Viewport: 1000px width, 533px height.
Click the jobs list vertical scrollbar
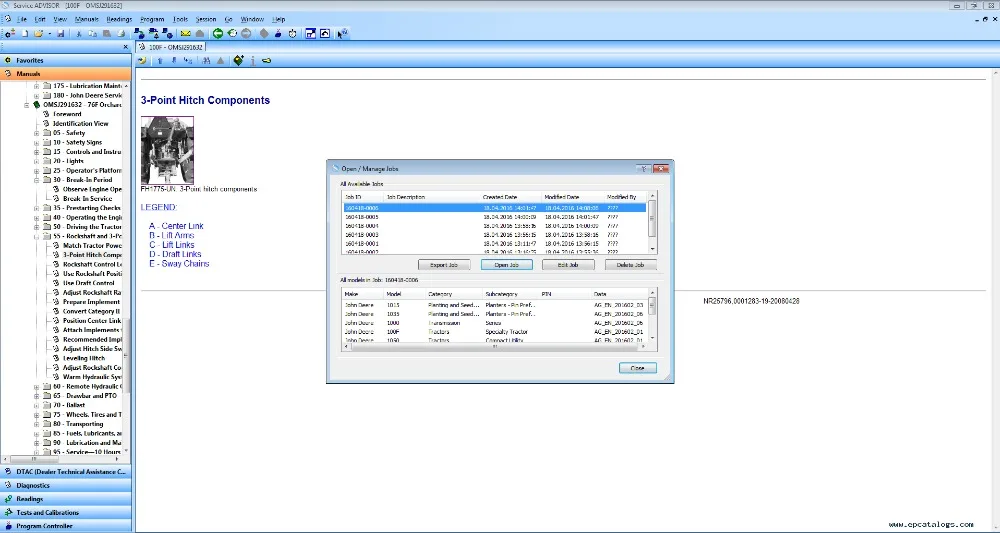(652, 221)
